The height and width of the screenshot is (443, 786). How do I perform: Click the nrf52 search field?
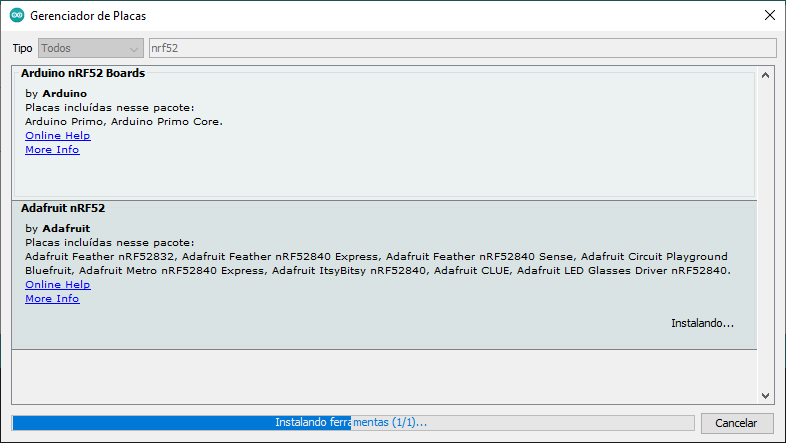pyautogui.click(x=463, y=48)
